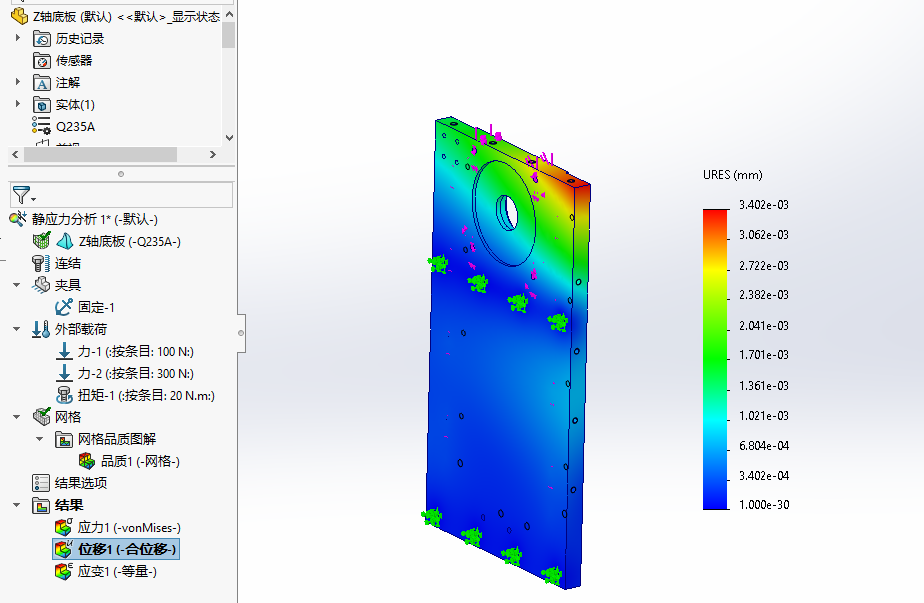The height and width of the screenshot is (603, 924).
Task: Click horizontal scrollbar right arrow
Action: (x=213, y=154)
